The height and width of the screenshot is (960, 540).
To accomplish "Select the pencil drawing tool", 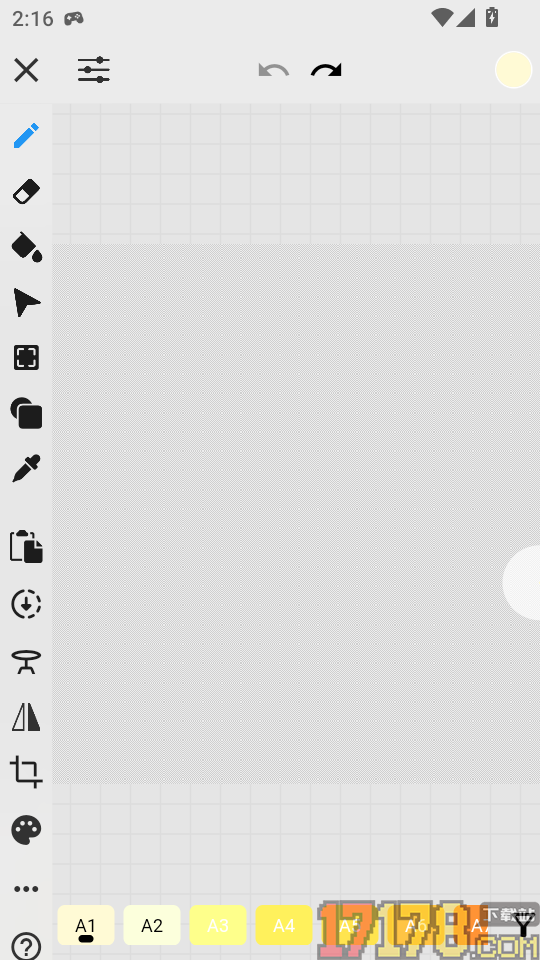I will click(x=26, y=136).
